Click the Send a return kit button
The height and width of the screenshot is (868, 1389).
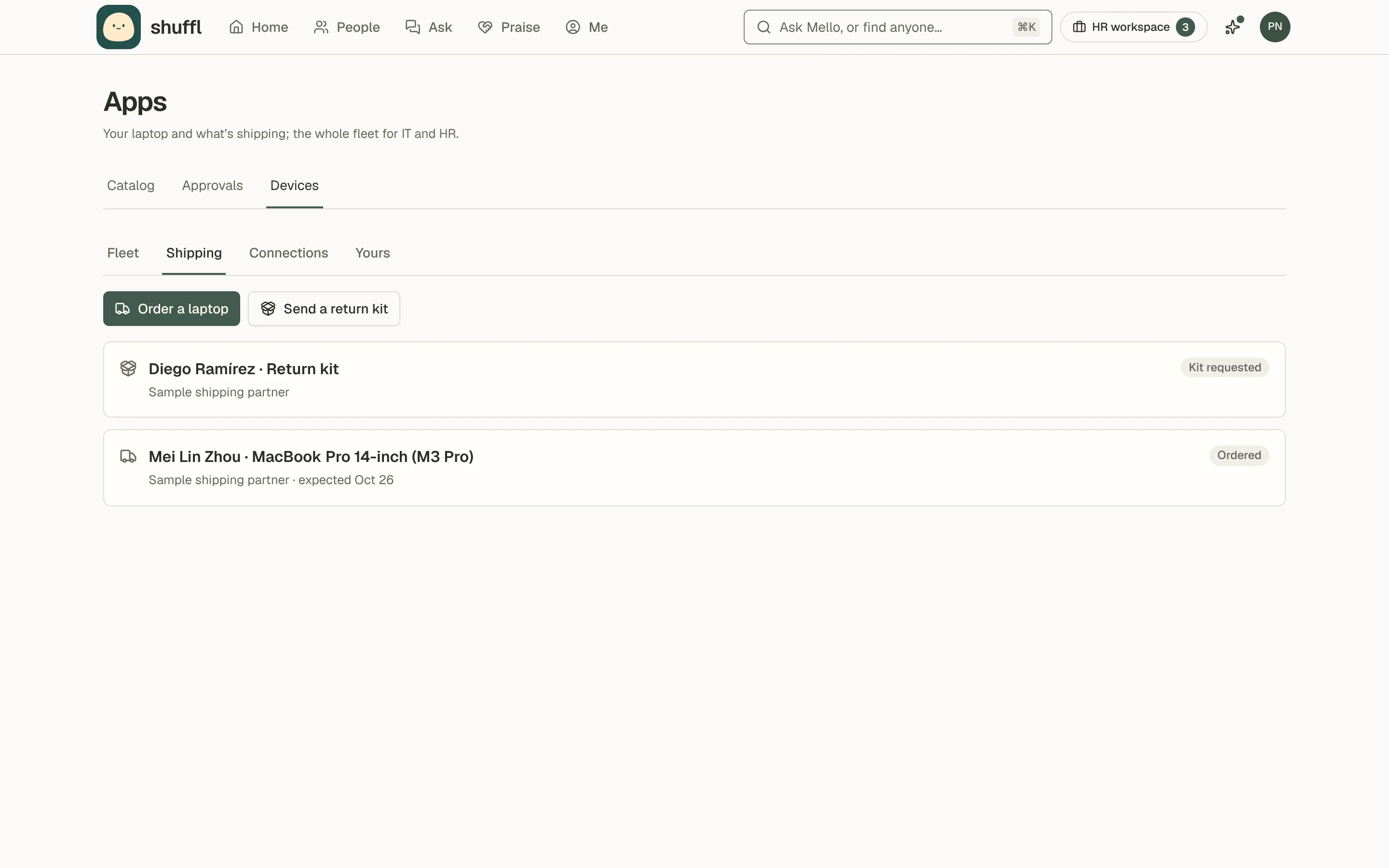324,309
